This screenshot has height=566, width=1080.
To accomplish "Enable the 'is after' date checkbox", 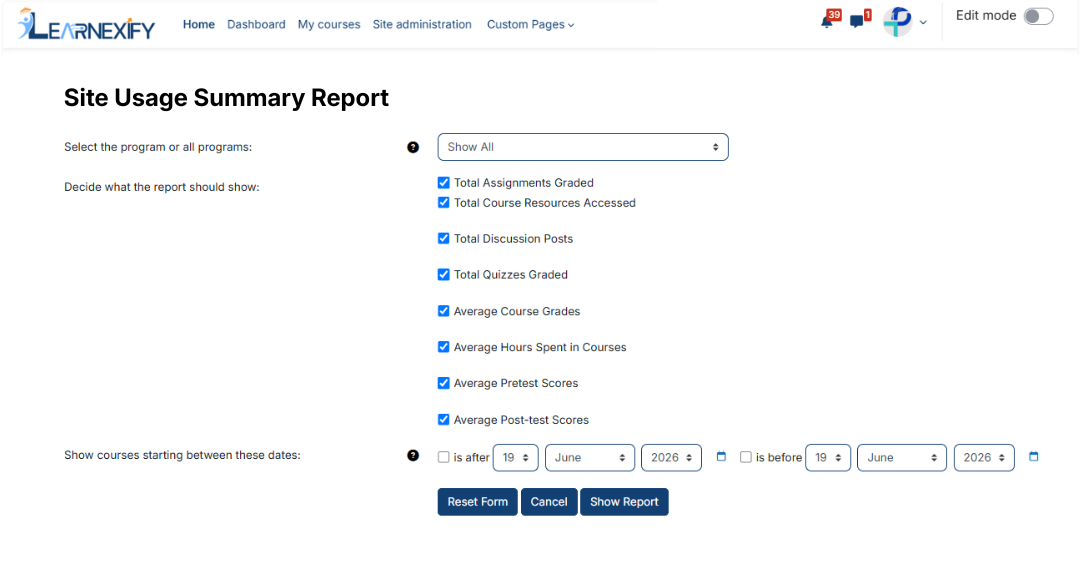I will (x=444, y=457).
